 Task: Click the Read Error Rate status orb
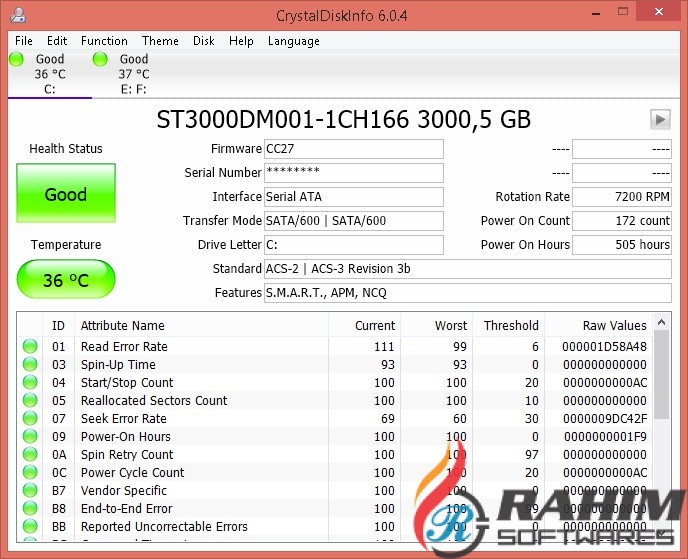coord(30,347)
